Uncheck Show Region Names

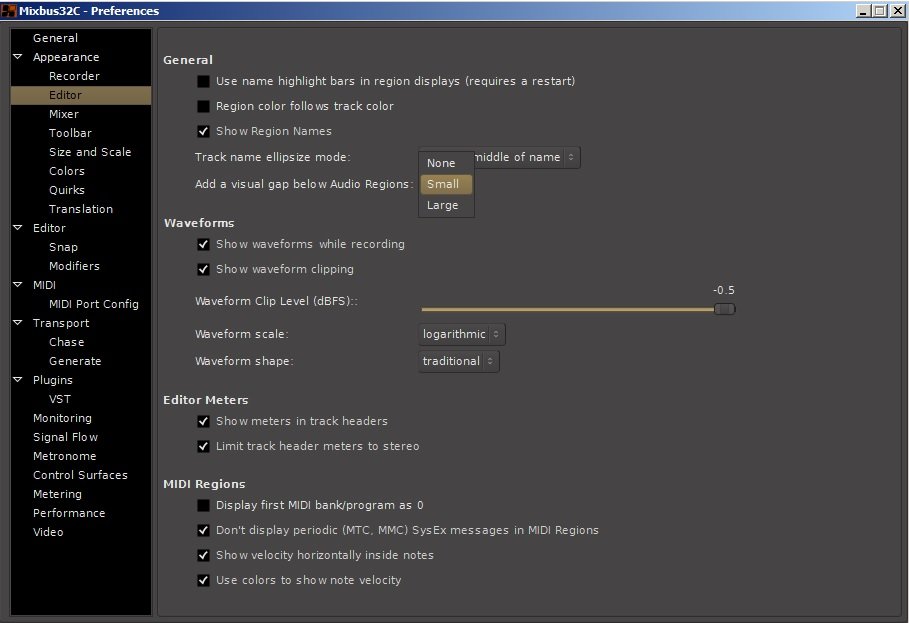203,131
